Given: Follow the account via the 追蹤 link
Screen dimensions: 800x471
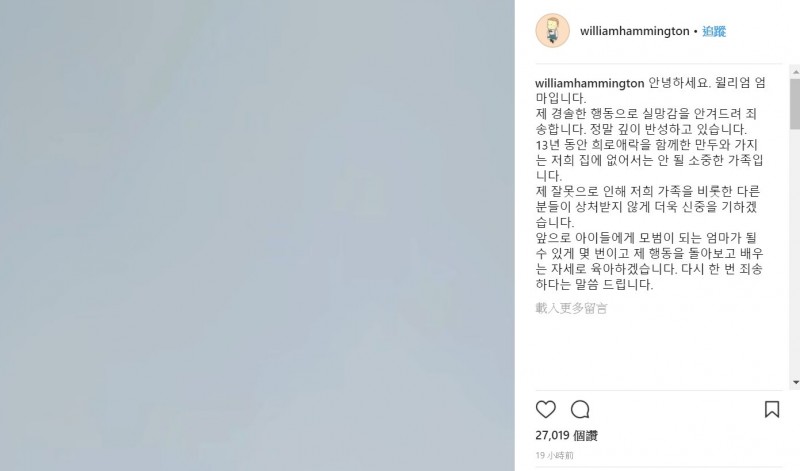Looking at the screenshot, I should (x=714, y=31).
